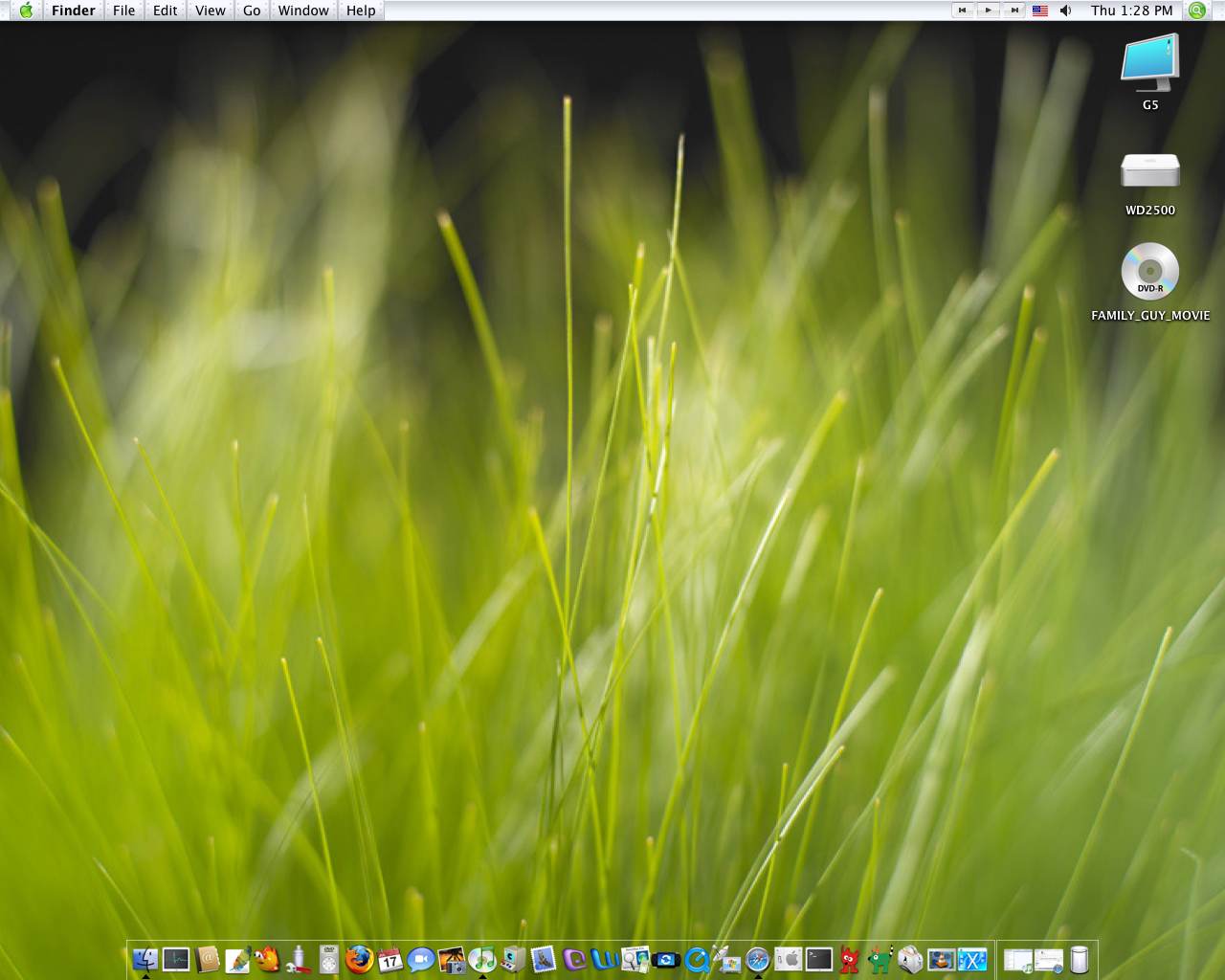Click the volume speaker icon
This screenshot has width=1225, height=980.
[x=1066, y=11]
